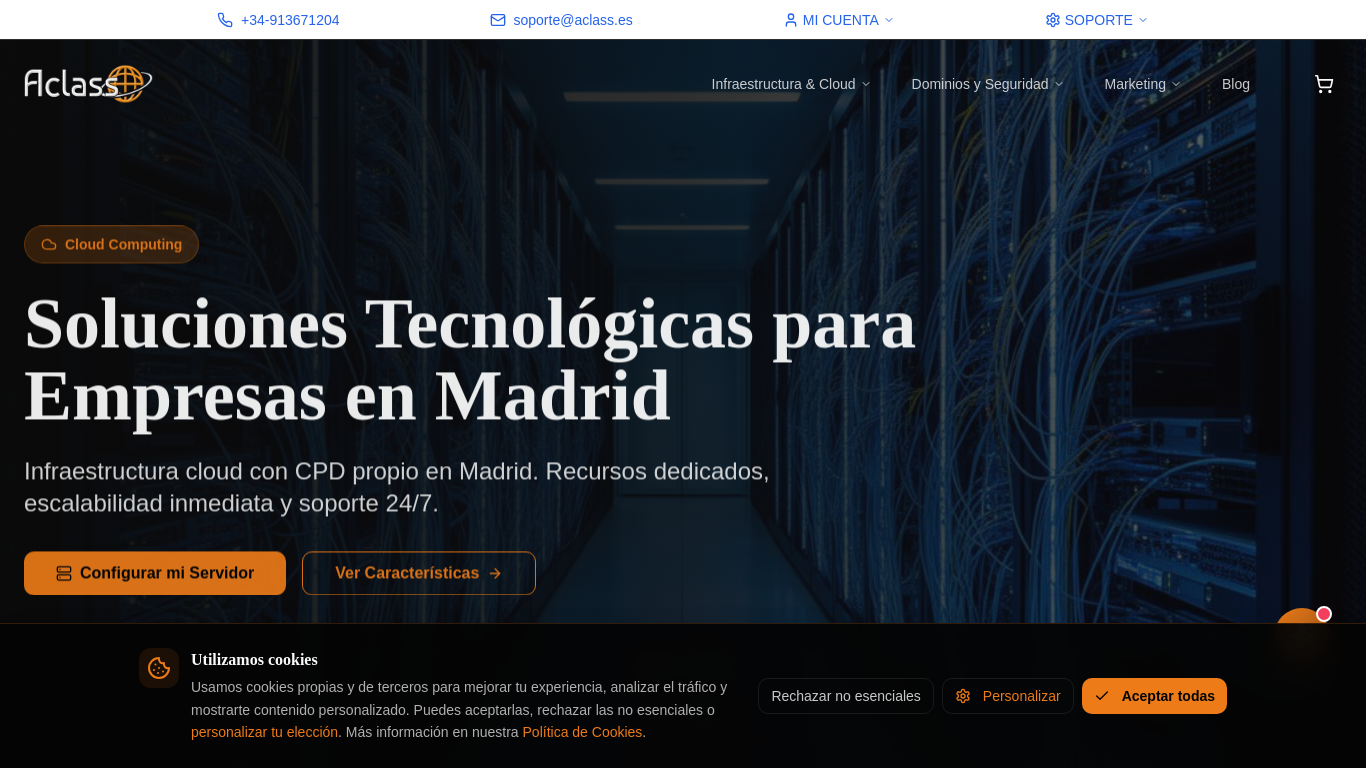
Task: Click the Aclass globe logo
Action: pyautogui.click(x=88, y=84)
